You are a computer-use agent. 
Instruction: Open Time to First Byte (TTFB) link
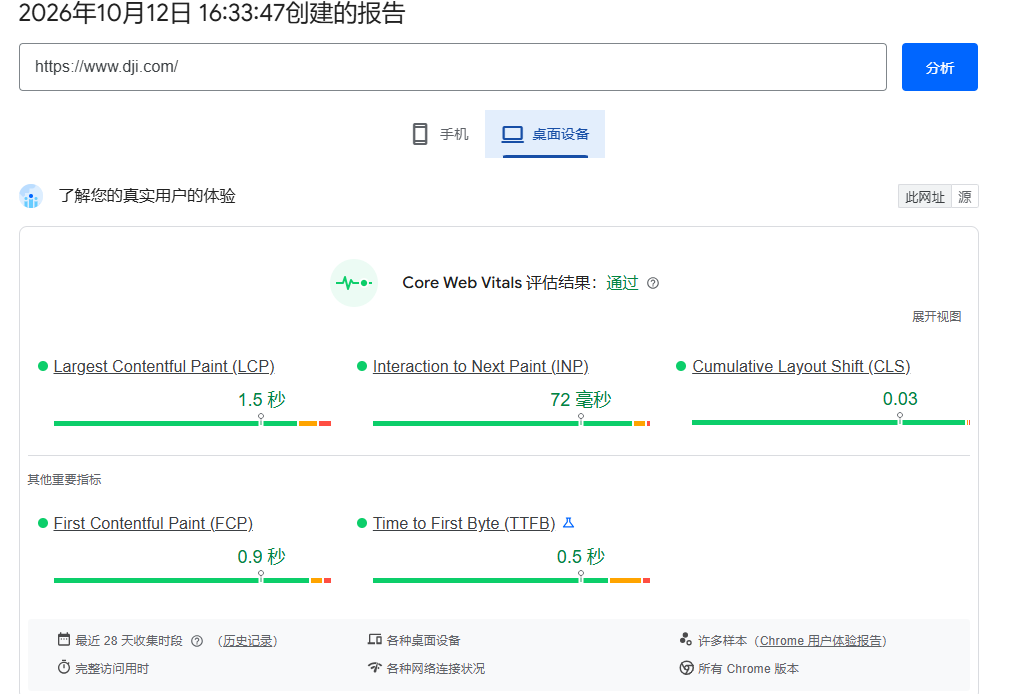point(463,523)
